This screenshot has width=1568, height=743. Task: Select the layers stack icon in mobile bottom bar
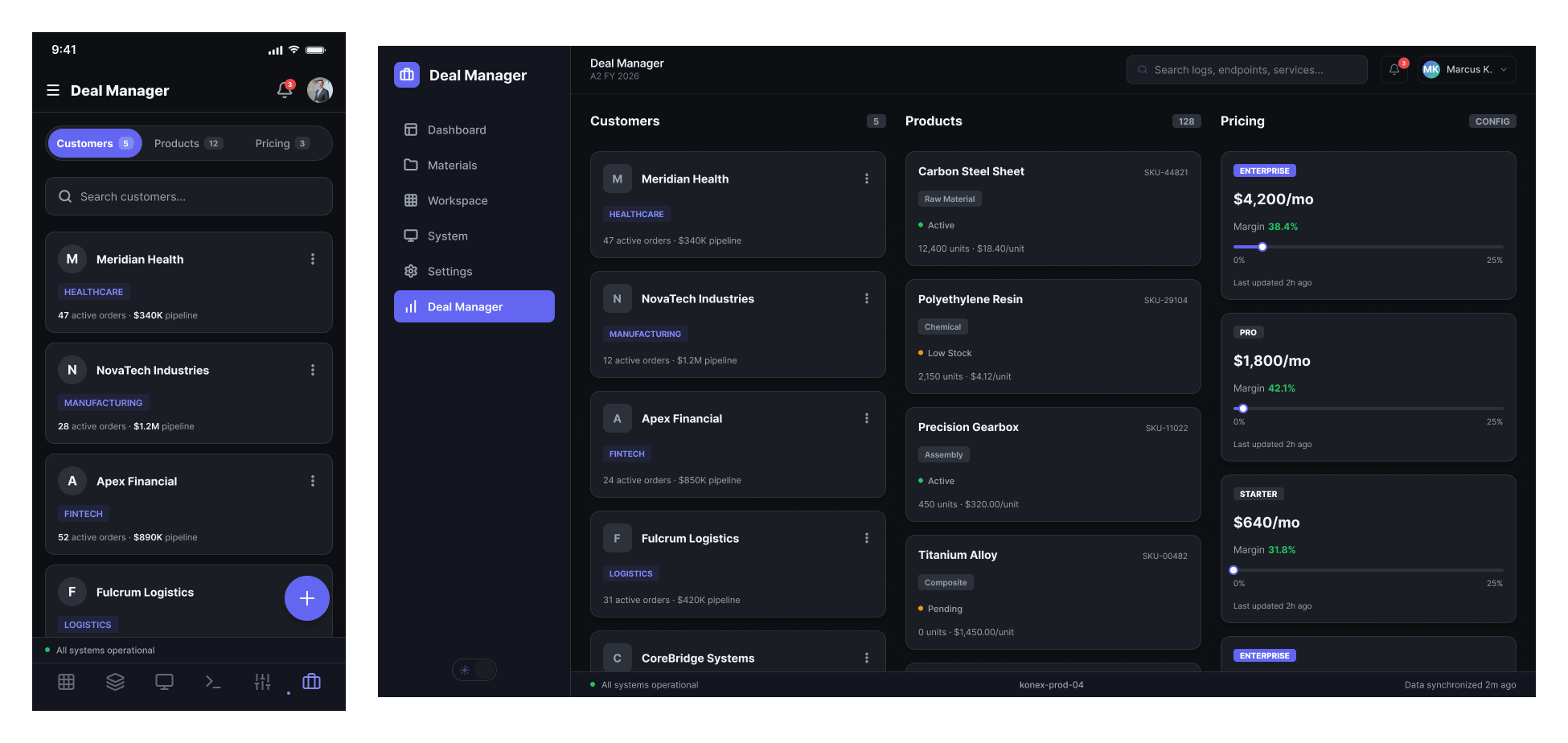click(x=116, y=682)
